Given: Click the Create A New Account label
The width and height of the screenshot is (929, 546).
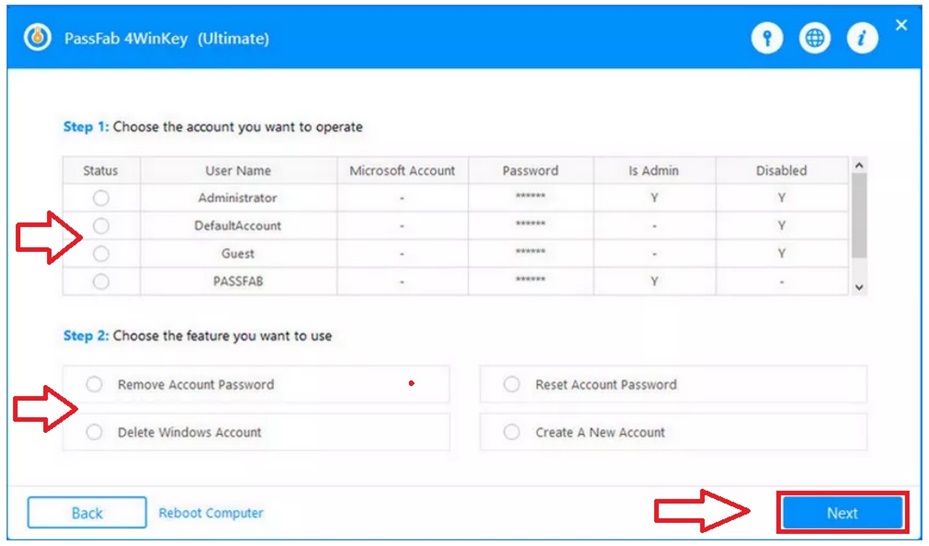Looking at the screenshot, I should click(x=600, y=432).
